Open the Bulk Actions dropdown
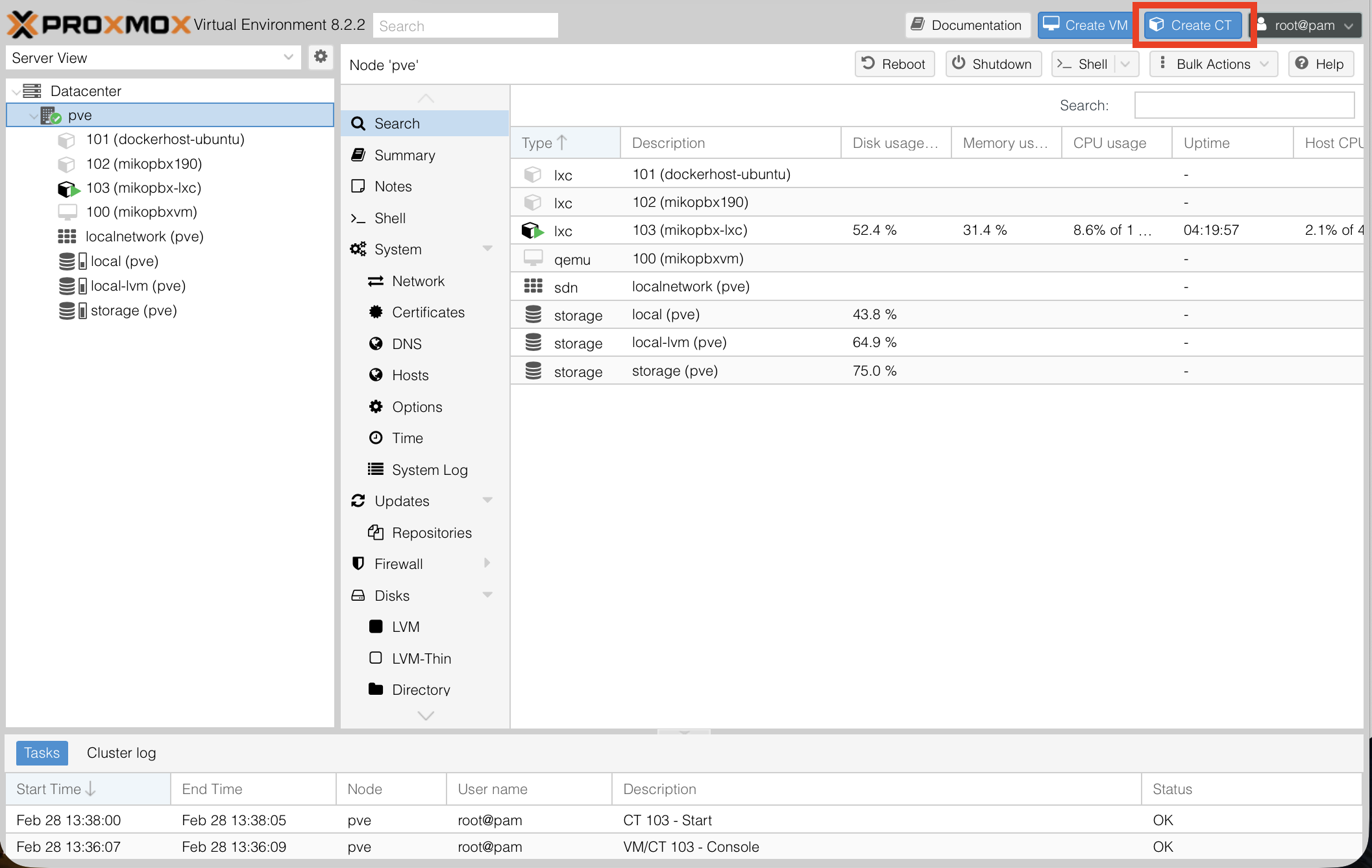The width and height of the screenshot is (1372, 868). pos(1213,64)
